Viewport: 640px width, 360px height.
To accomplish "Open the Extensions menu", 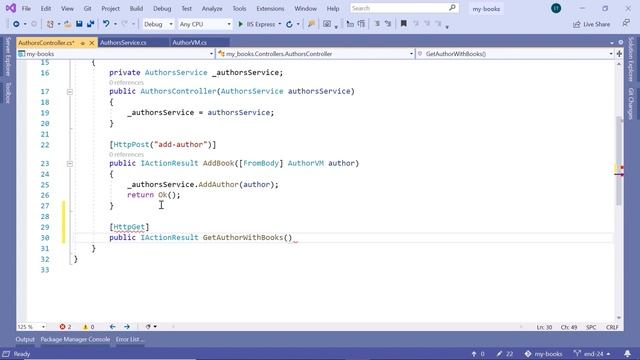I will (270, 9).
